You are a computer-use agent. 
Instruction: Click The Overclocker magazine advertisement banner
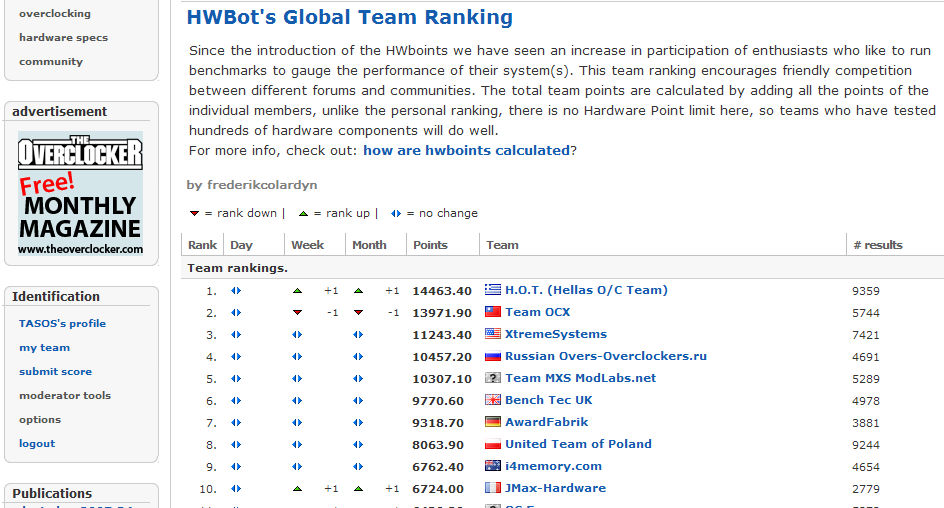click(x=81, y=193)
